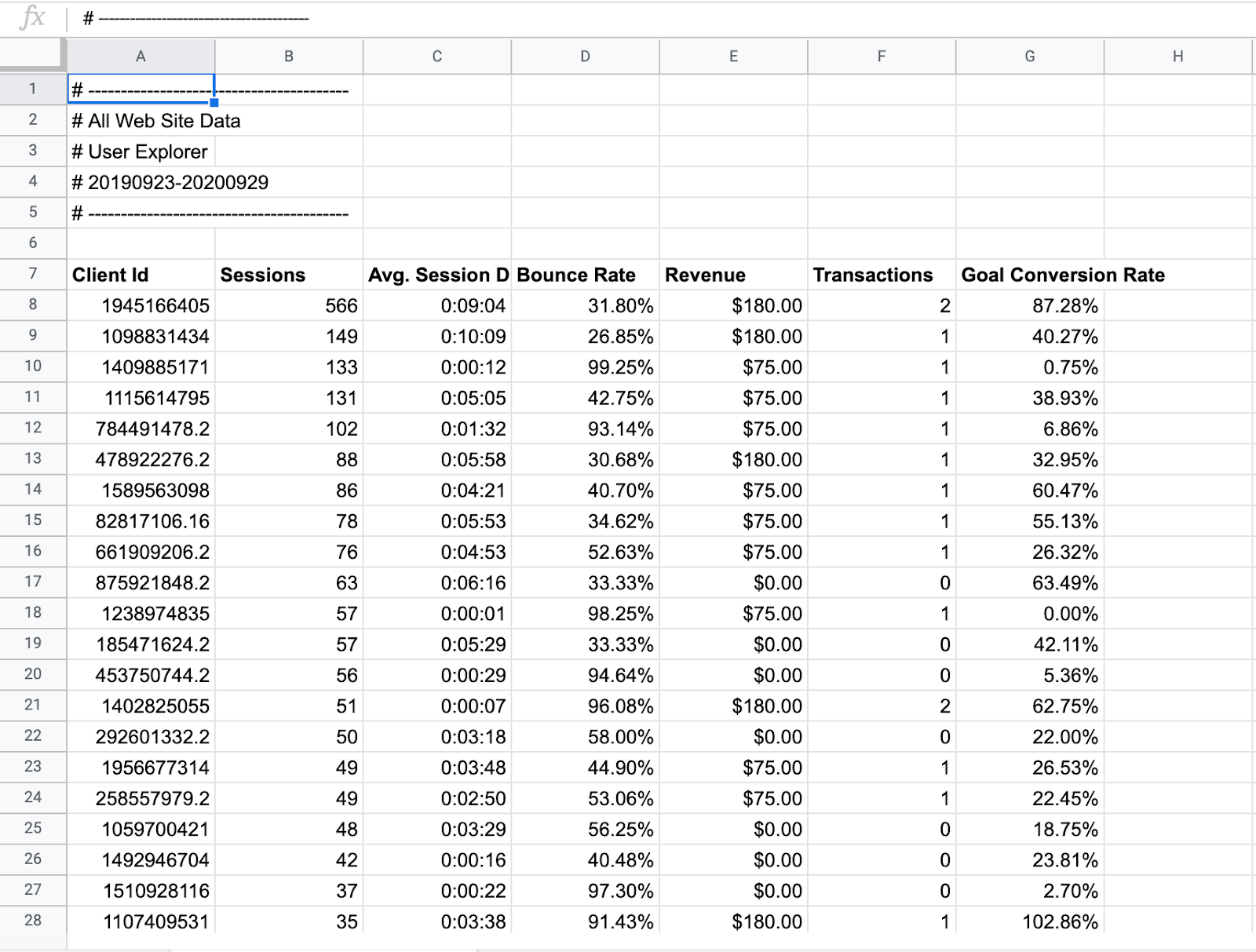Click client id cell 661909206.2
Screen dimensions: 1256x952
click(x=141, y=552)
